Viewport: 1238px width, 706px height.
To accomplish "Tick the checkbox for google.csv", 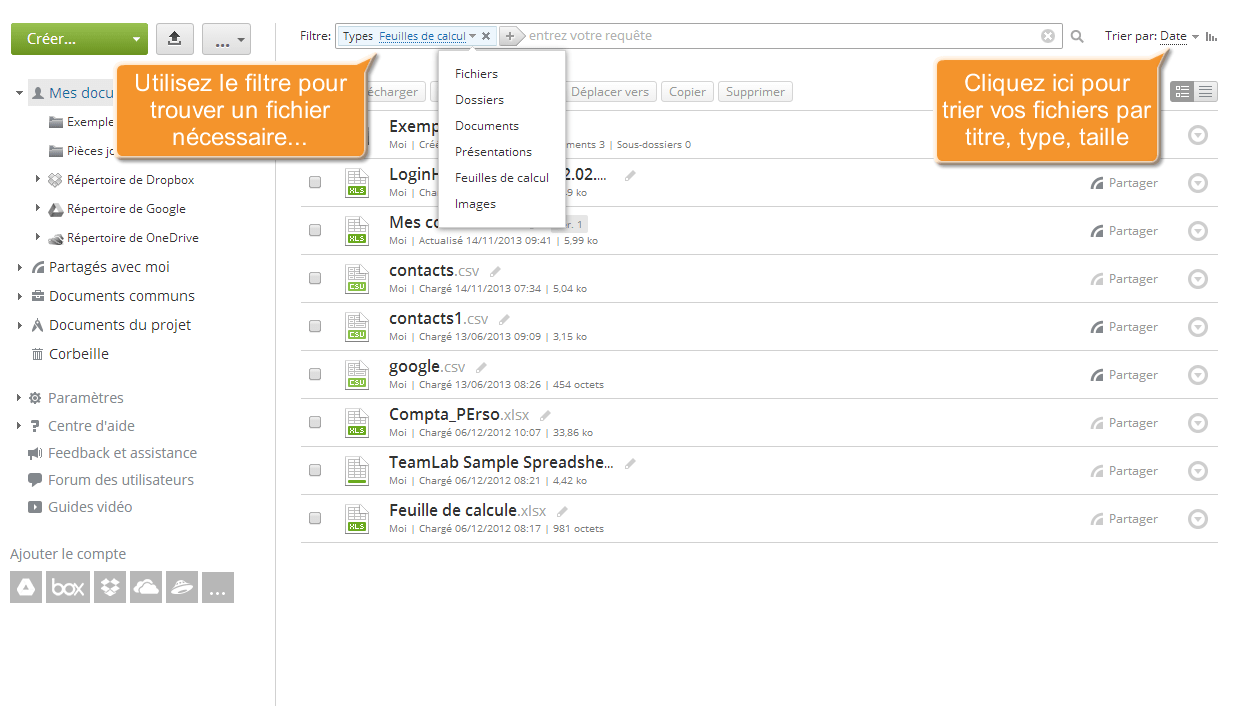I will [x=315, y=374].
